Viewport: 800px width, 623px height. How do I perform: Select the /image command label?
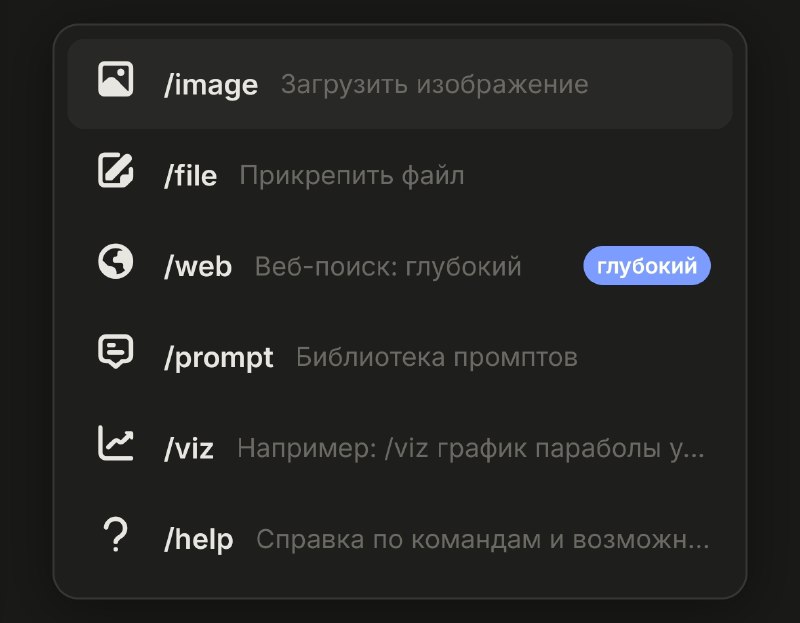pyautogui.click(x=211, y=85)
